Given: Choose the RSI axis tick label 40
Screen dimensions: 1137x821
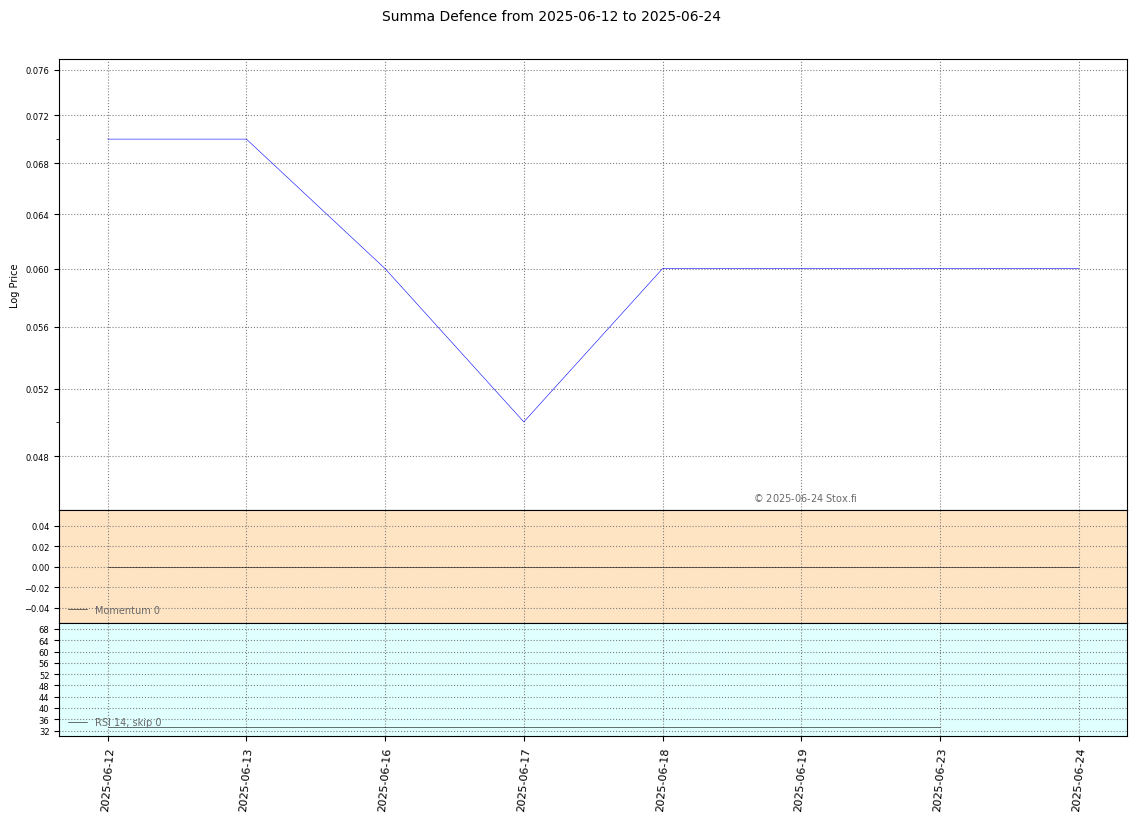Looking at the screenshot, I should click(x=45, y=709).
